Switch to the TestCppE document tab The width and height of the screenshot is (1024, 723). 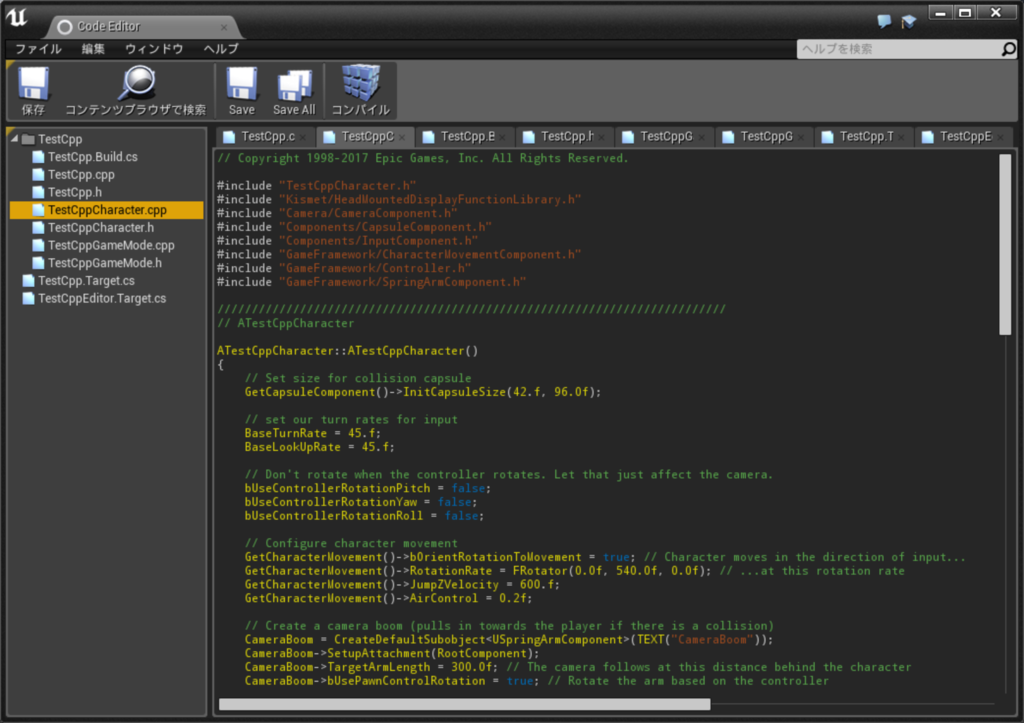point(963,137)
